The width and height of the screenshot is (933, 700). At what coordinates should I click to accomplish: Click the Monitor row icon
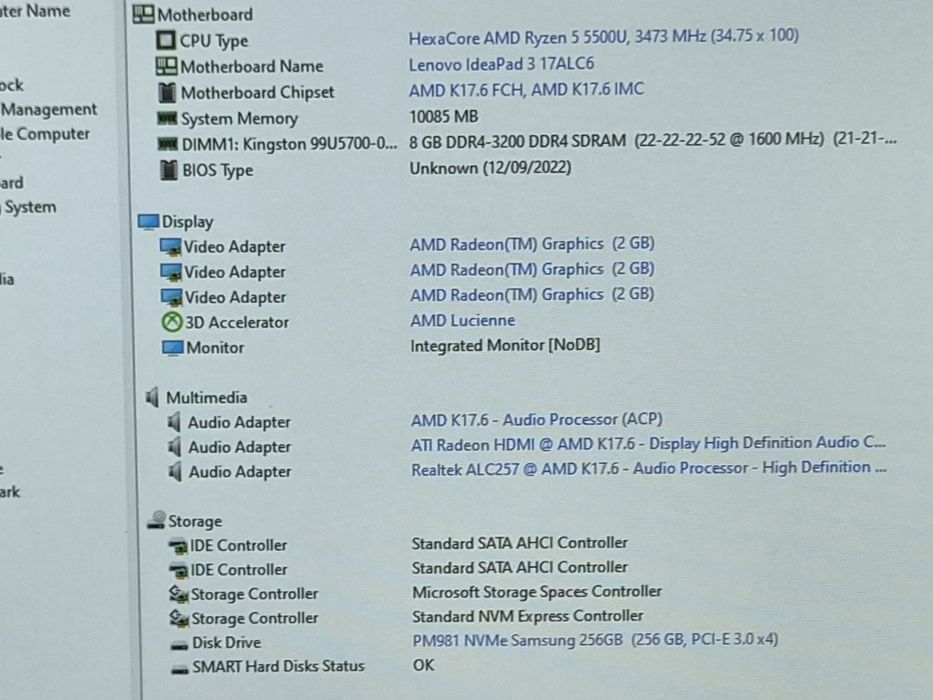[173, 348]
